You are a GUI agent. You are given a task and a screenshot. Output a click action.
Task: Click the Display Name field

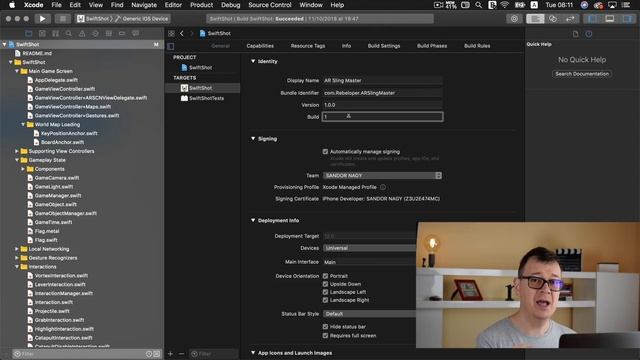coord(382,80)
